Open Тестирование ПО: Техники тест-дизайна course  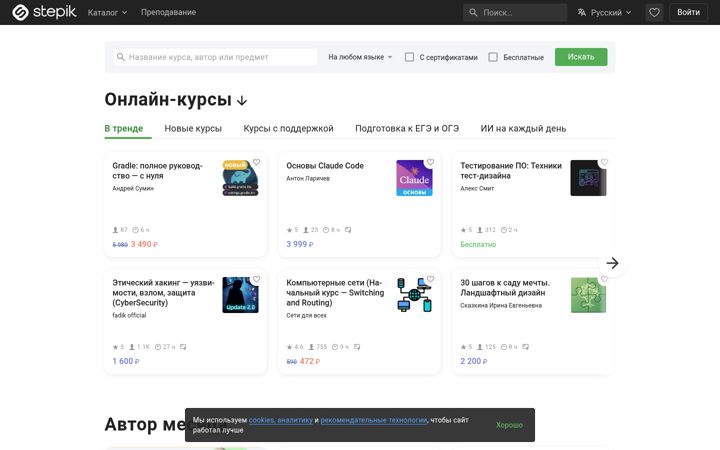click(511, 170)
